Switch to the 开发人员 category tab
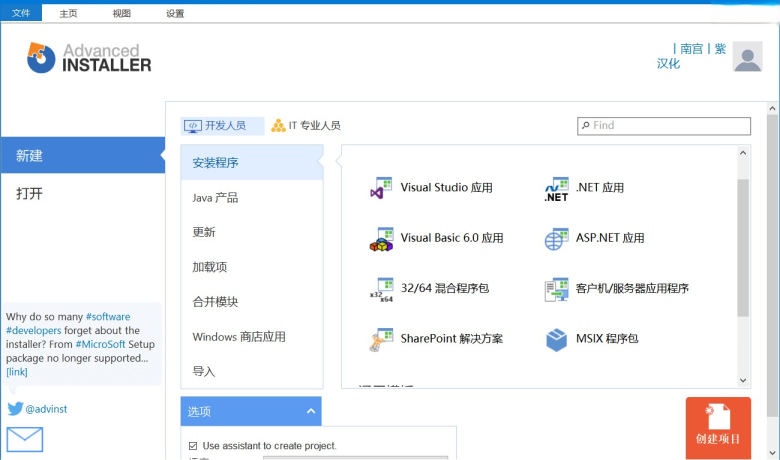The image size is (780, 460). pyautogui.click(x=222, y=126)
